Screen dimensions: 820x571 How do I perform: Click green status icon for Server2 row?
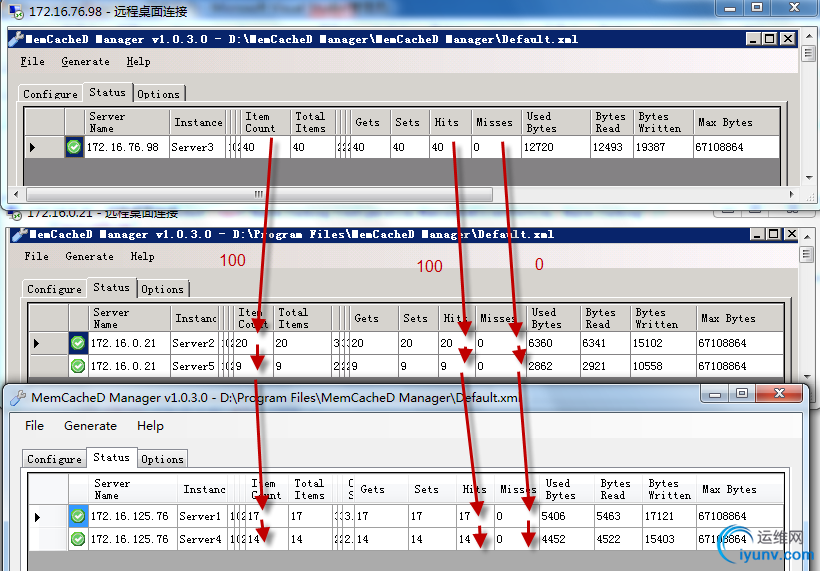78,343
